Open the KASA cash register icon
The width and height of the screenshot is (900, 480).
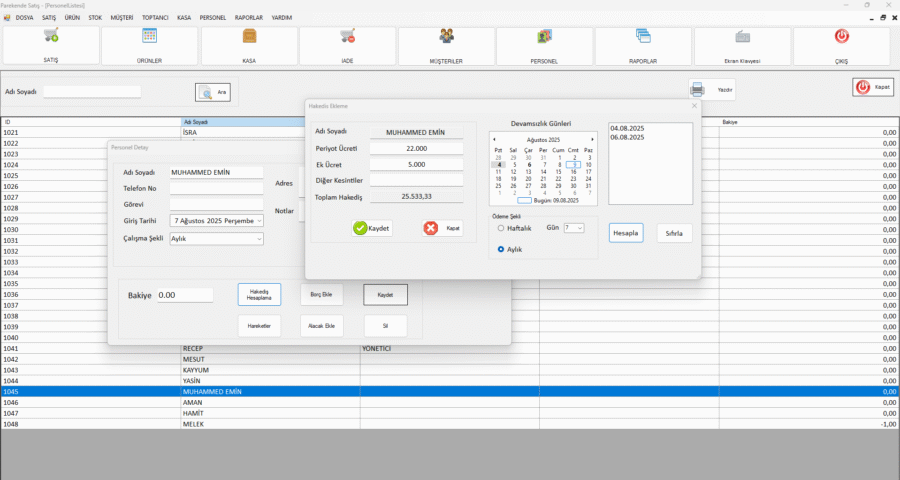pyautogui.click(x=249, y=37)
